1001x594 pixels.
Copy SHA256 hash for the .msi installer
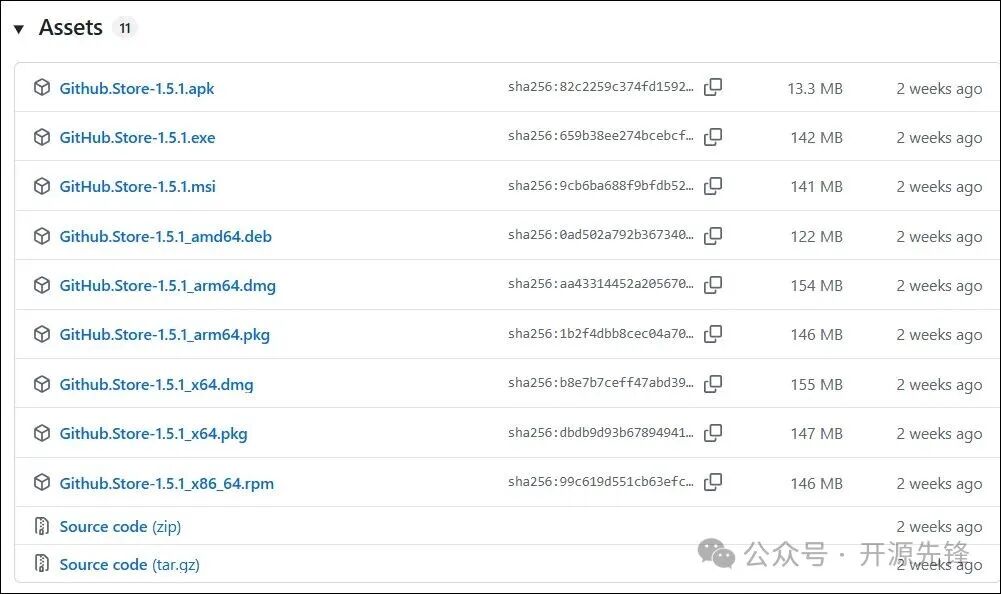click(x=713, y=186)
